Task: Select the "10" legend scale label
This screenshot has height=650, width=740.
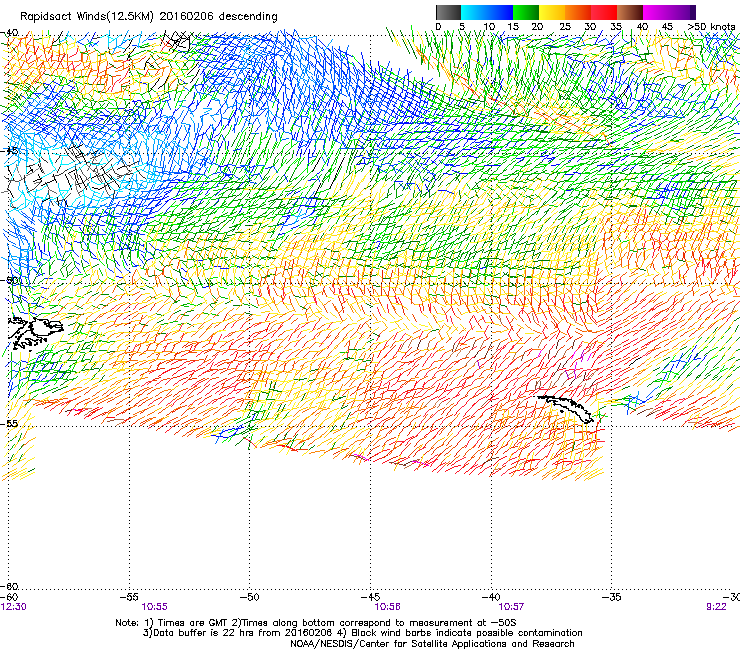Action: point(489,26)
